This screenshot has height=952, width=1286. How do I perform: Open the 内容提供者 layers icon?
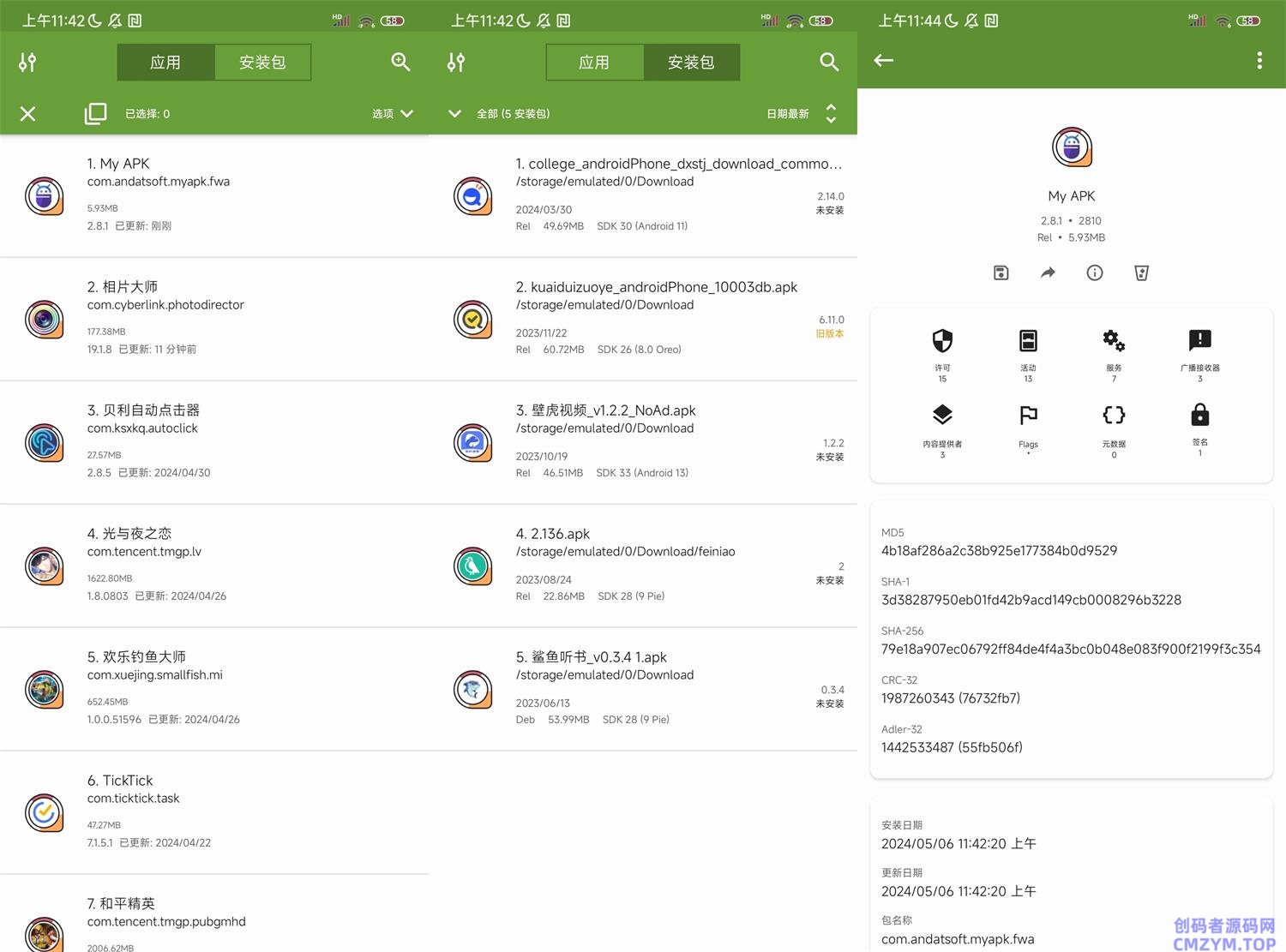(x=942, y=416)
